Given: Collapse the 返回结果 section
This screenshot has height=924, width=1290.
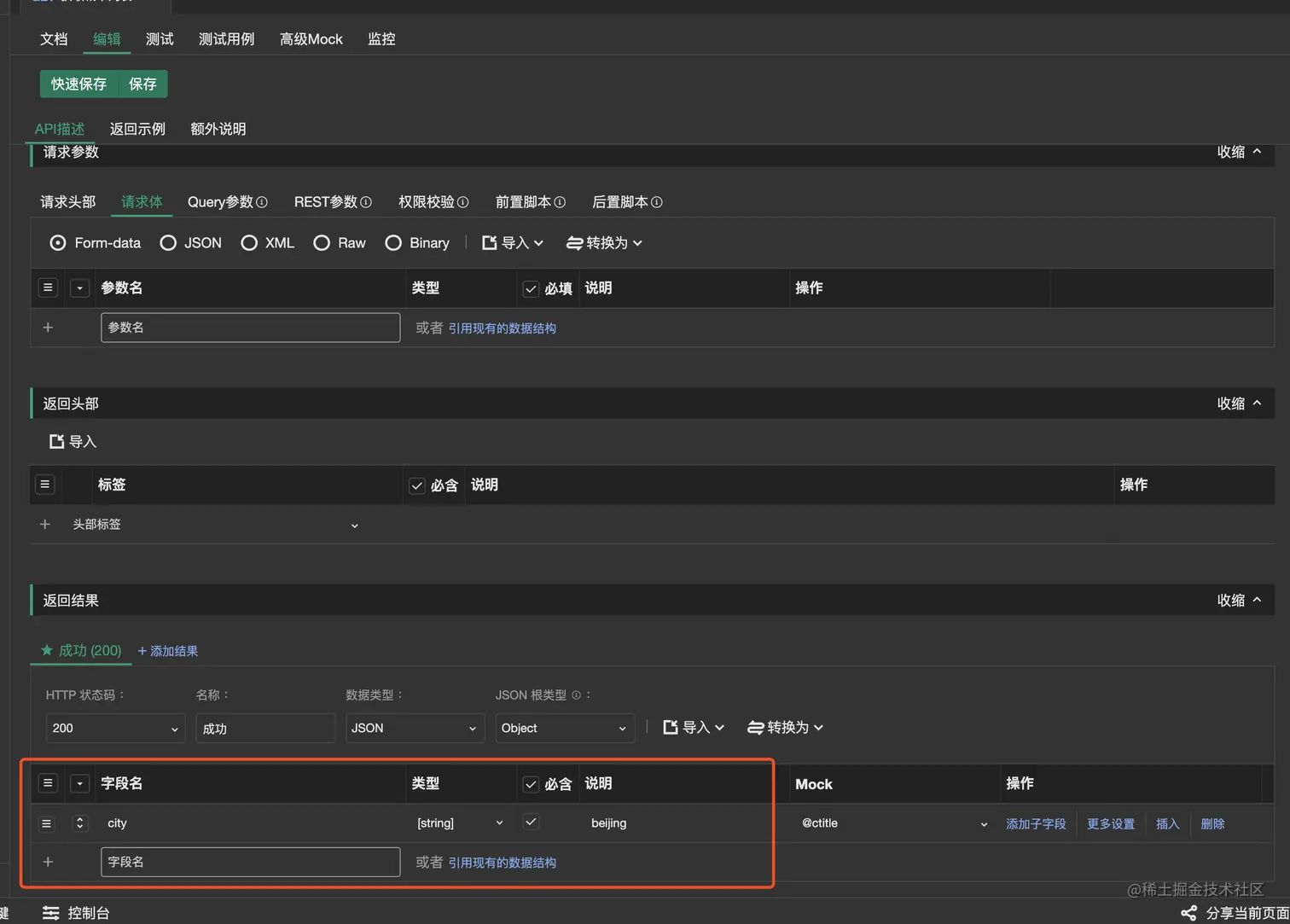Looking at the screenshot, I should pyautogui.click(x=1239, y=601).
